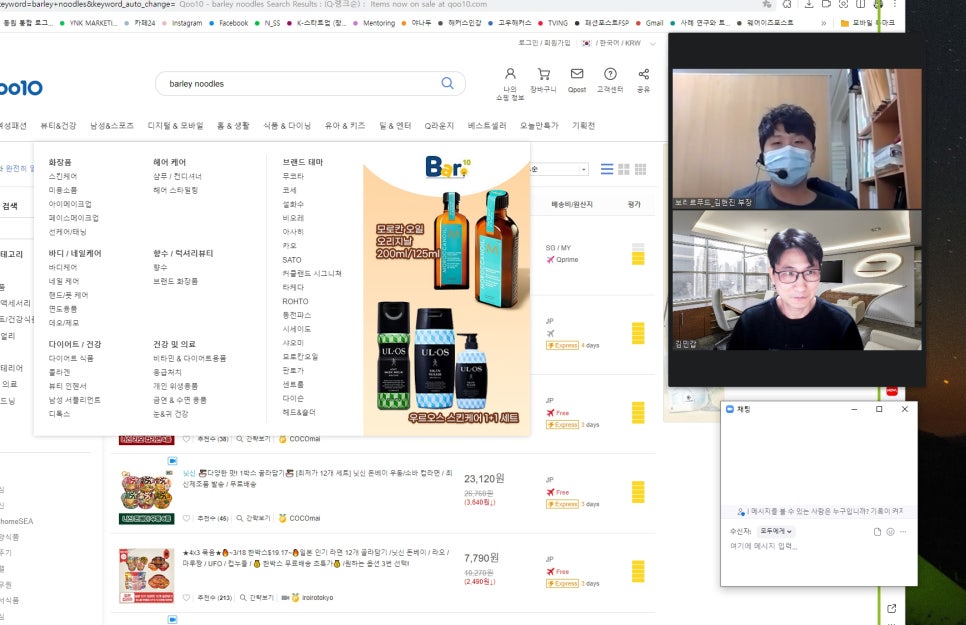Open the 23,120원 ramen product thumbnail
This screenshot has height=625, width=966.
146,496
